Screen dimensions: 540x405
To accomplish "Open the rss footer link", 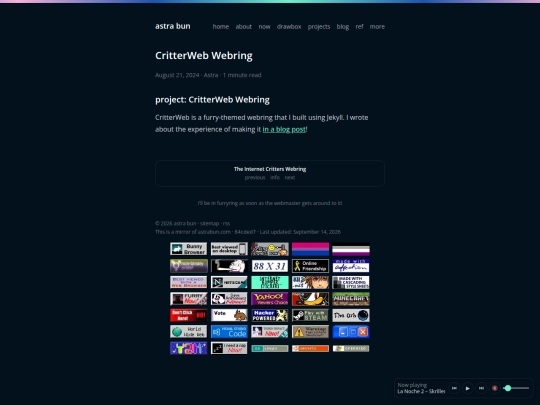I will 226,223.
